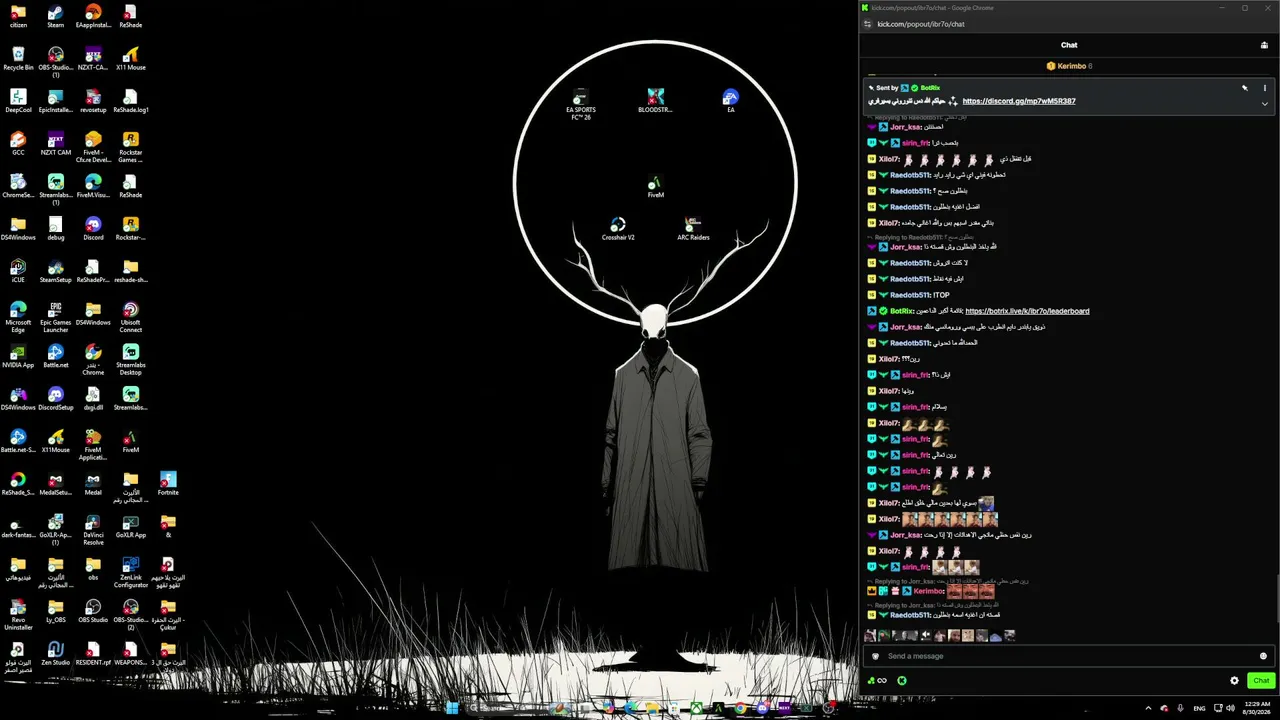This screenshot has width=1280, height=720.
Task: Open the Kick K emote button
Action: click(x=902, y=680)
